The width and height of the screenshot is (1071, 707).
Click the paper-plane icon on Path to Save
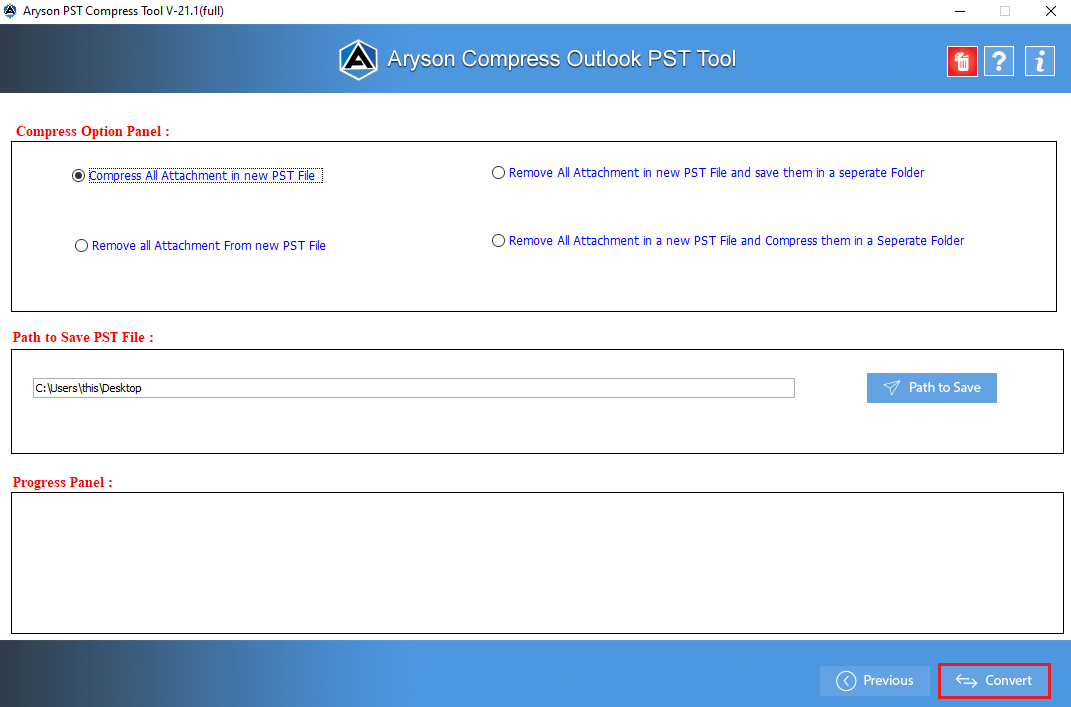pyautogui.click(x=893, y=388)
